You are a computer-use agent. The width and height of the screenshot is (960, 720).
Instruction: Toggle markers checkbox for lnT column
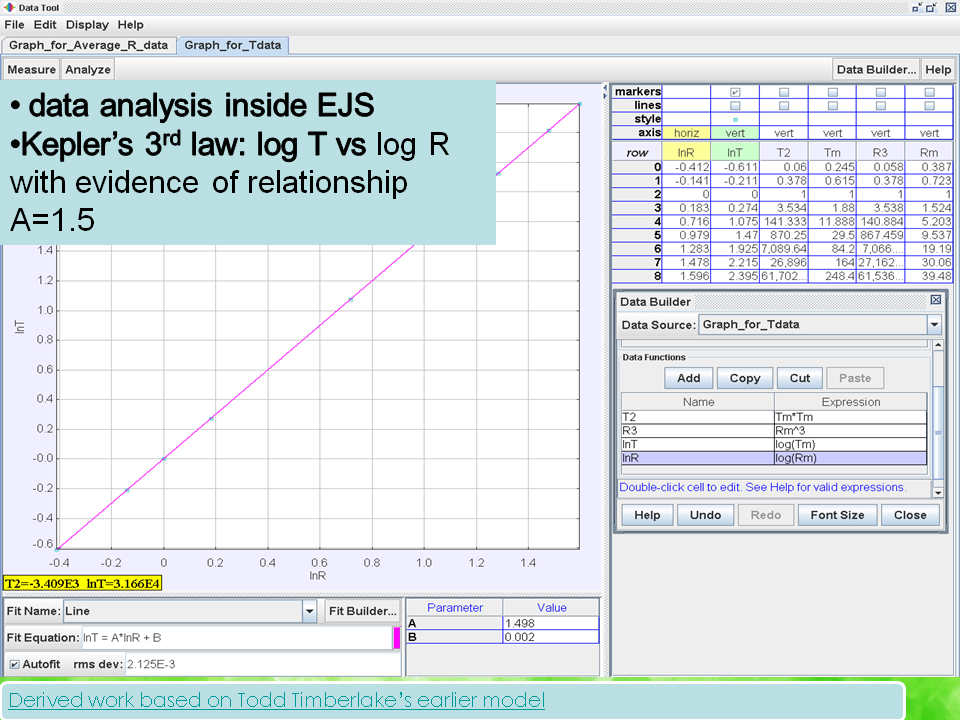pos(735,92)
